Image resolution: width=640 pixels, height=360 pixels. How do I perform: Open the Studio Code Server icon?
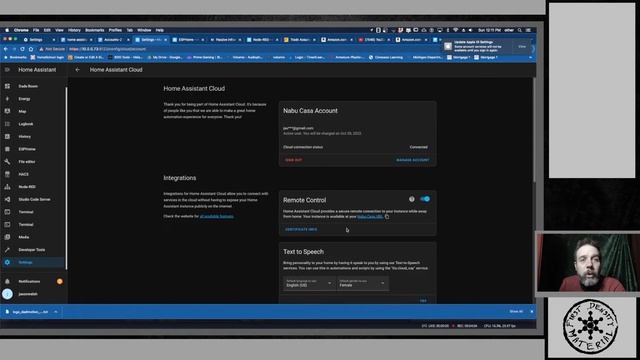(7, 199)
